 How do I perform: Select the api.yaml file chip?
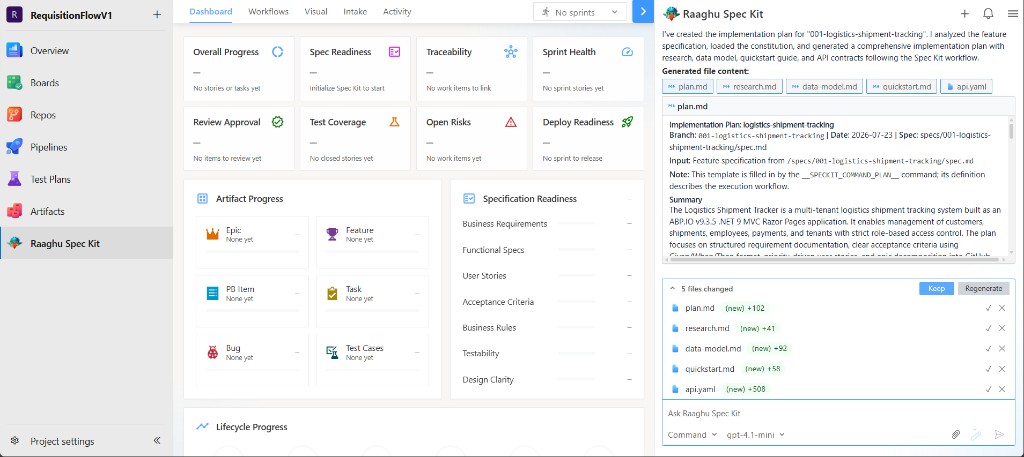[x=967, y=86]
